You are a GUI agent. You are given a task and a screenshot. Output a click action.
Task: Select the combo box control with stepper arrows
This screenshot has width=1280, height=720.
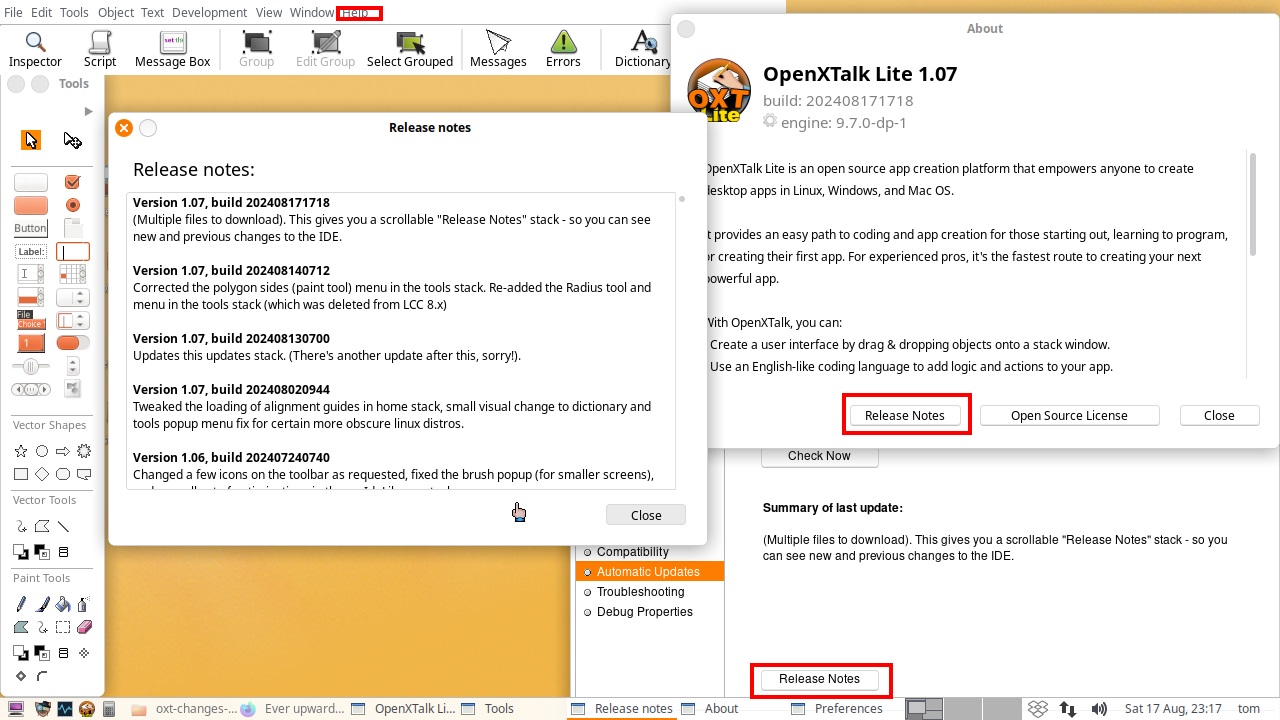coord(72,297)
